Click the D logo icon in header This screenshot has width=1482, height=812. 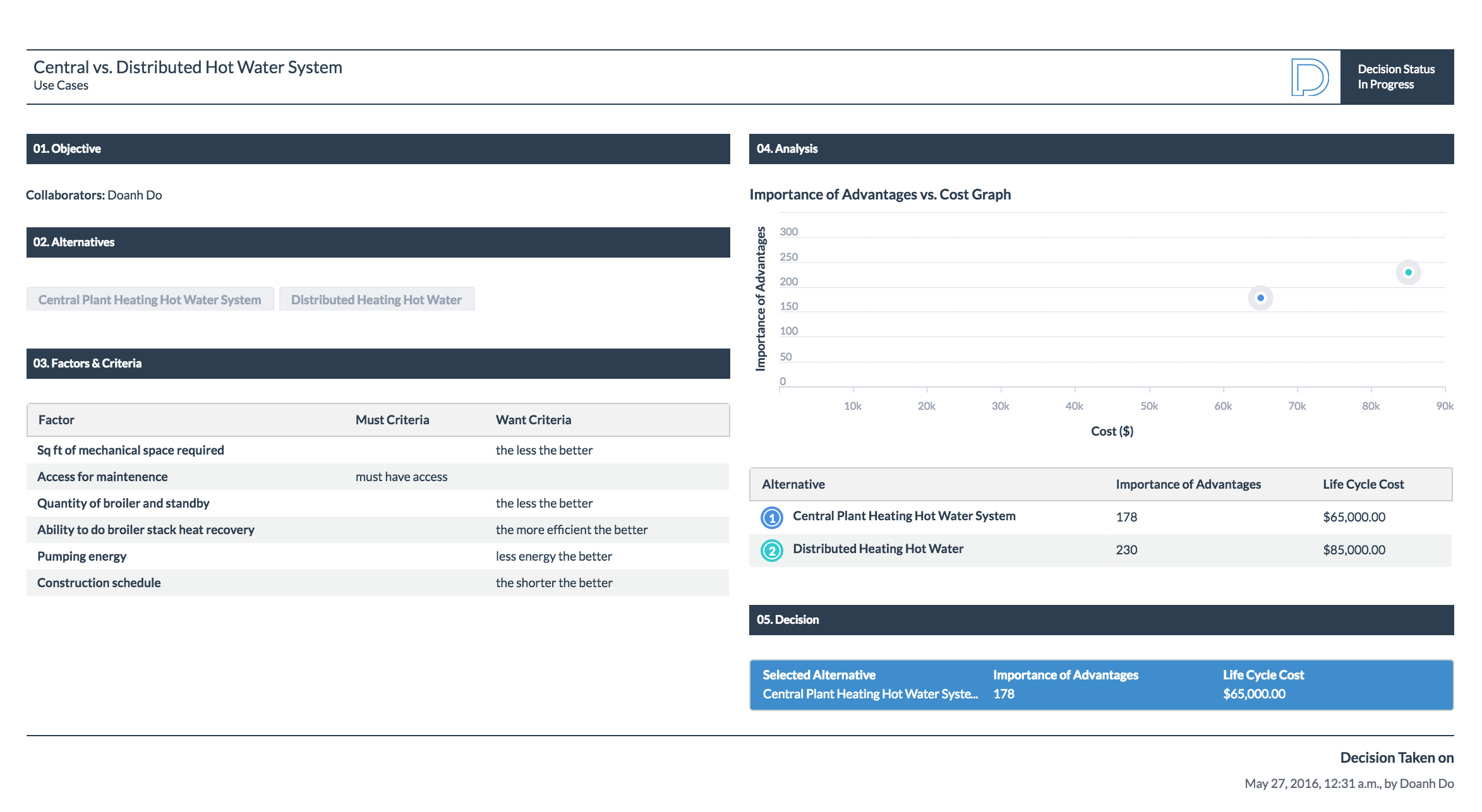click(x=1310, y=77)
